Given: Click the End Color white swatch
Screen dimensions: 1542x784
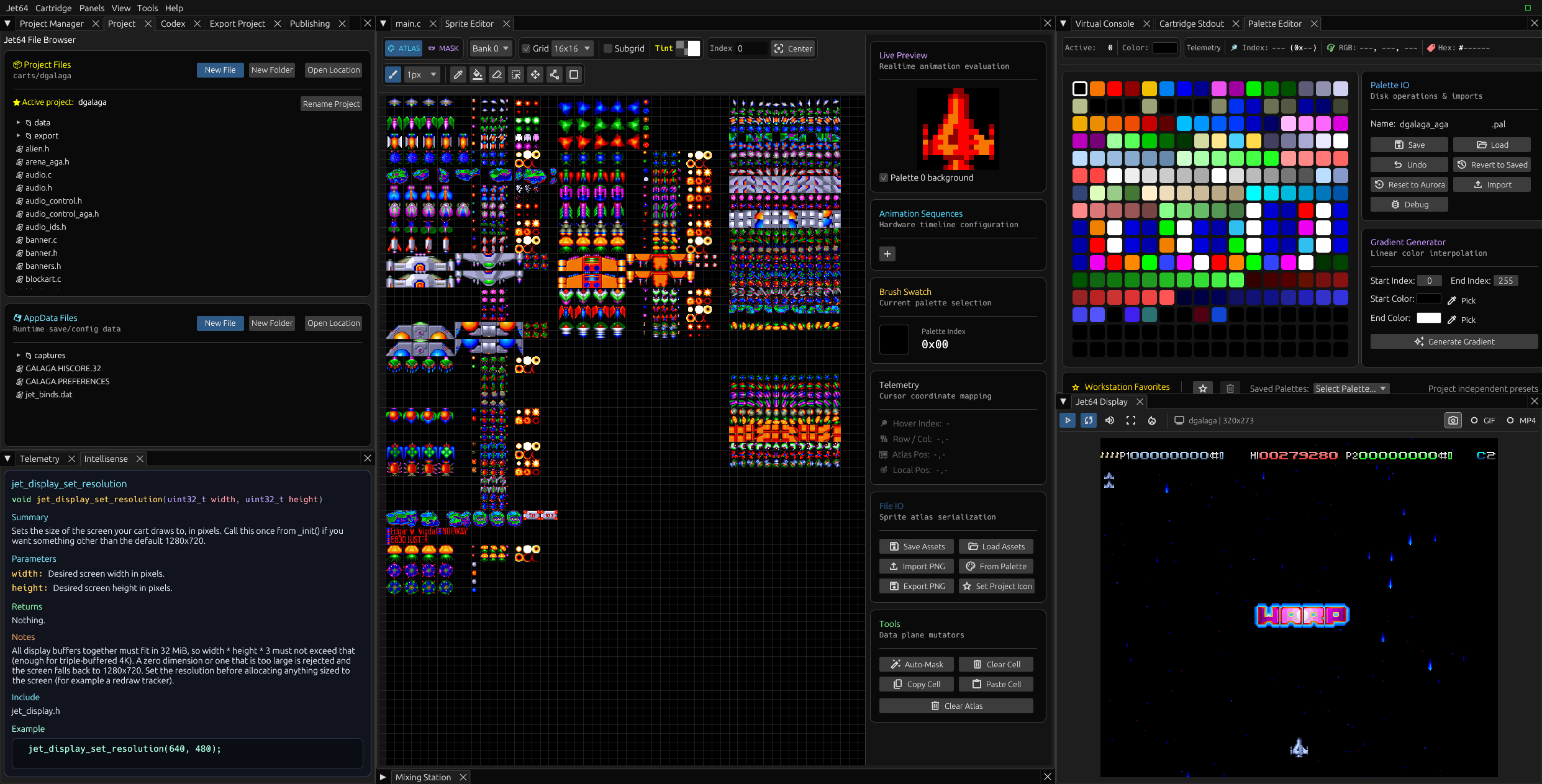Looking at the screenshot, I should coord(1429,318).
